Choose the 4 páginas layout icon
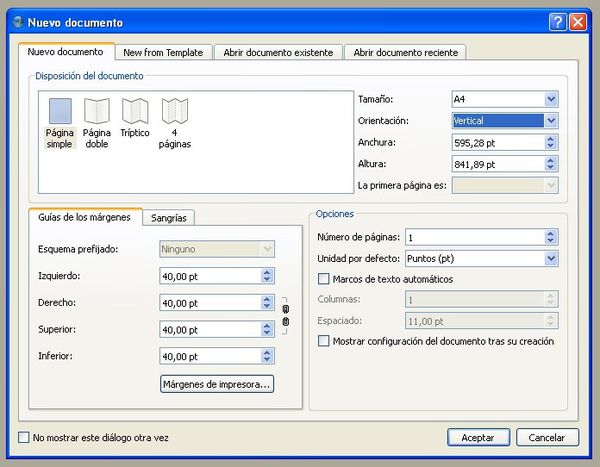Viewport: 600px width, 467px height. (175, 111)
